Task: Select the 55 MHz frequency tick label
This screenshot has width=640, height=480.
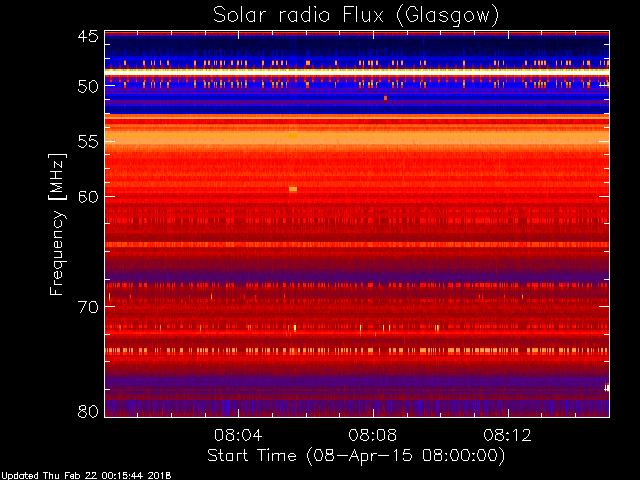Action: click(x=88, y=142)
